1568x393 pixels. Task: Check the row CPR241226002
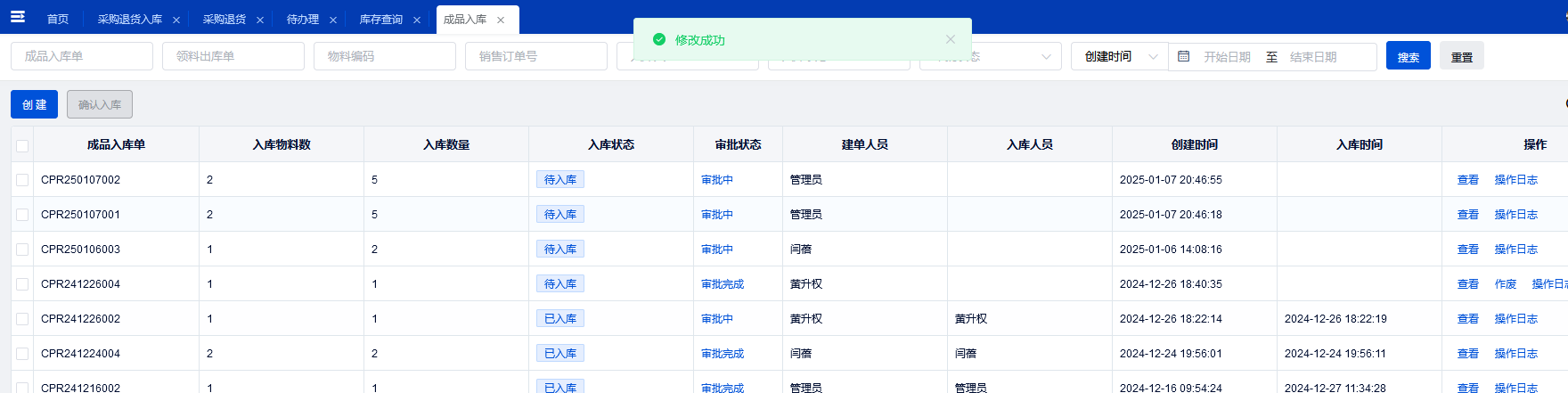click(22, 319)
